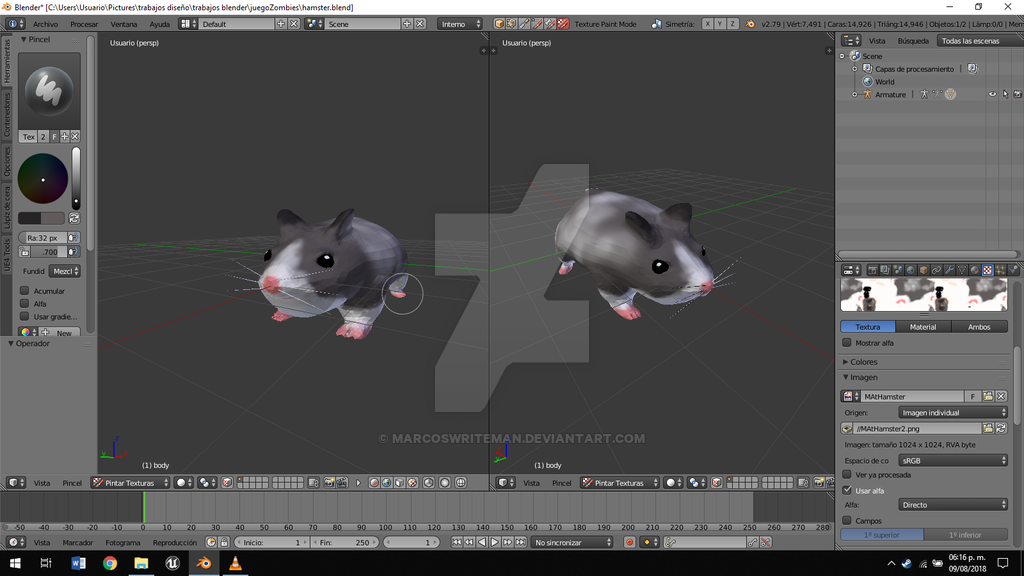The image size is (1024, 576).
Task: Open the Archivo menu
Action: (x=45, y=24)
